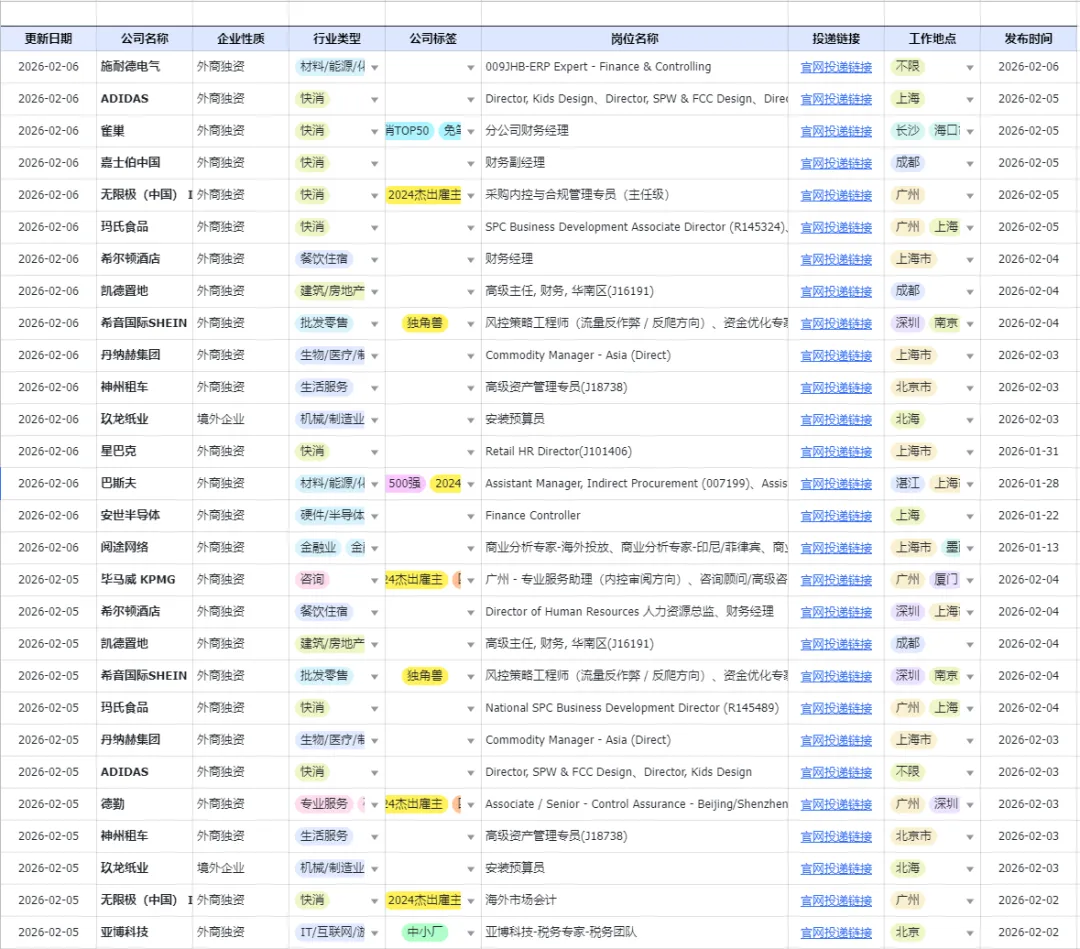Screen dimensions: 1080x949
Task: Expand industry type dropdown for 安世半导体
Action: [375, 517]
